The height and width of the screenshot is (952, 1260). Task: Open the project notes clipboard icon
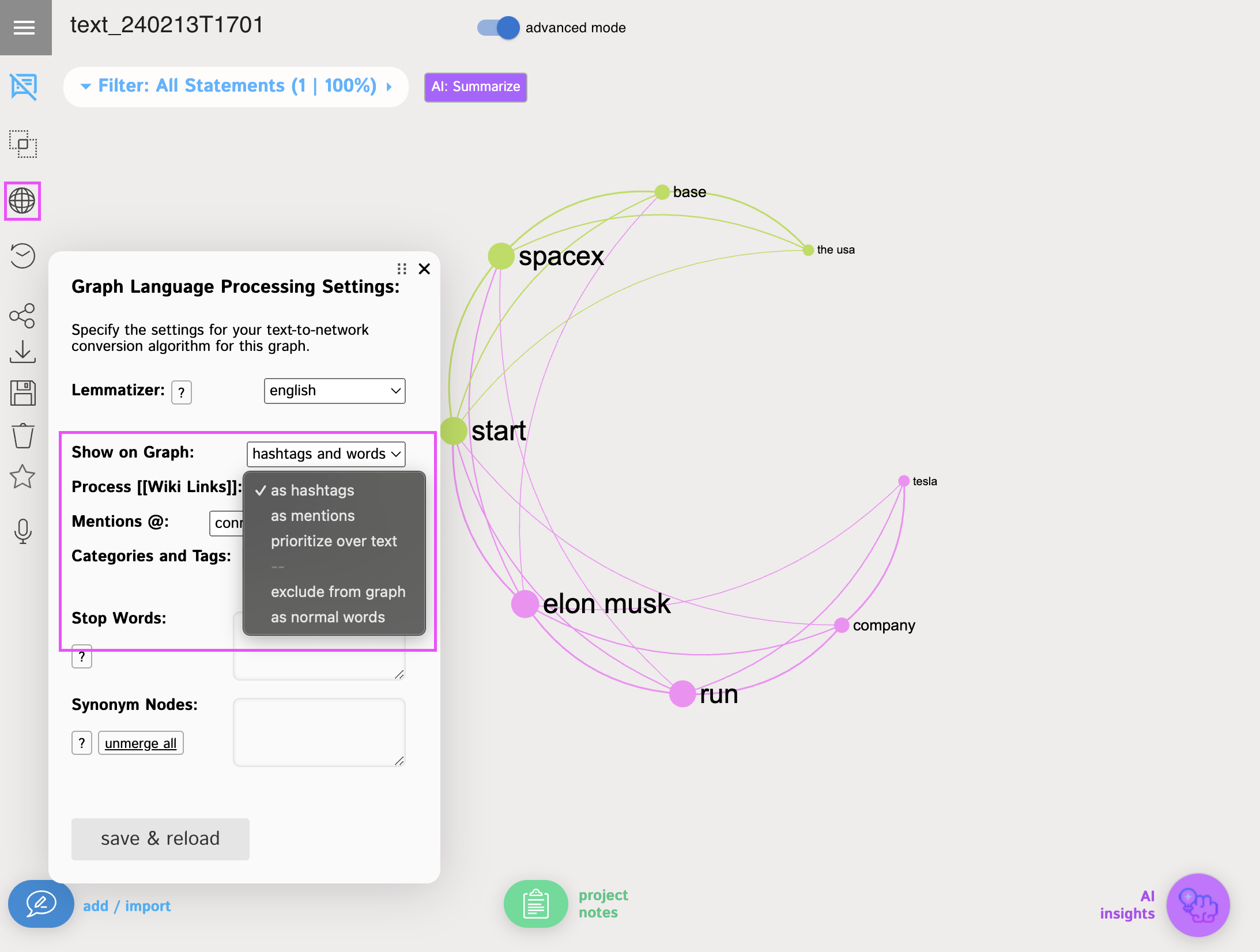[x=535, y=904]
